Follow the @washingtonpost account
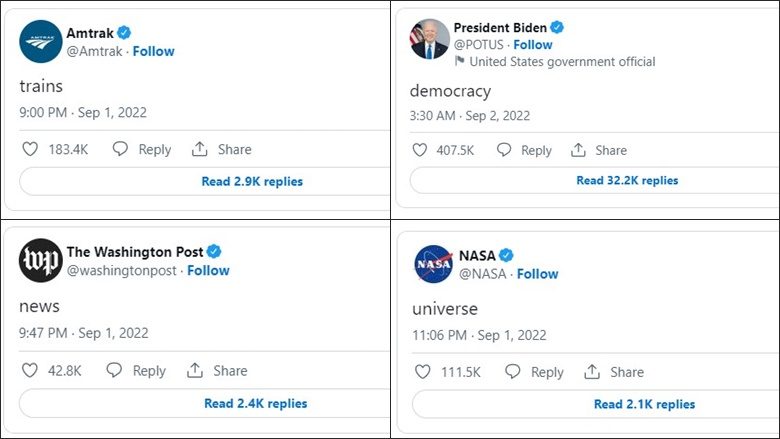Screen dimensions: 780x439 point(208,270)
